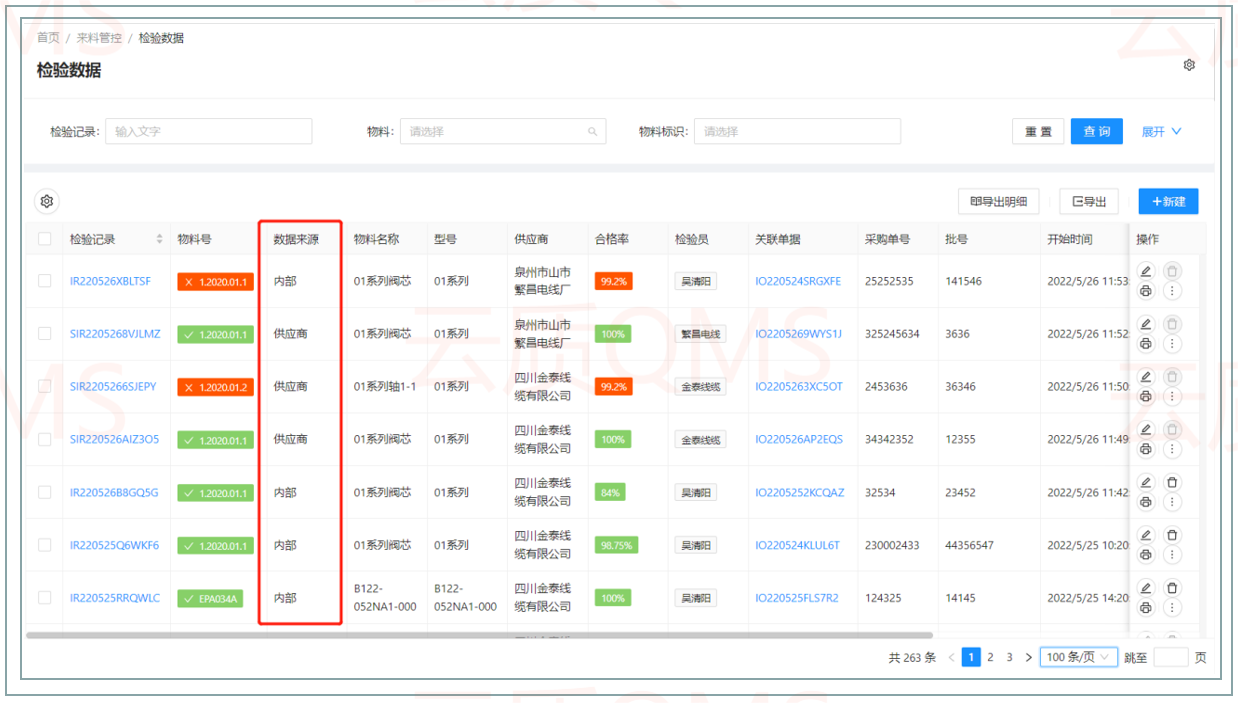Viewport: 1238px width, 703px height.
Task: Open page settings gear at top right
Action: point(1189,65)
